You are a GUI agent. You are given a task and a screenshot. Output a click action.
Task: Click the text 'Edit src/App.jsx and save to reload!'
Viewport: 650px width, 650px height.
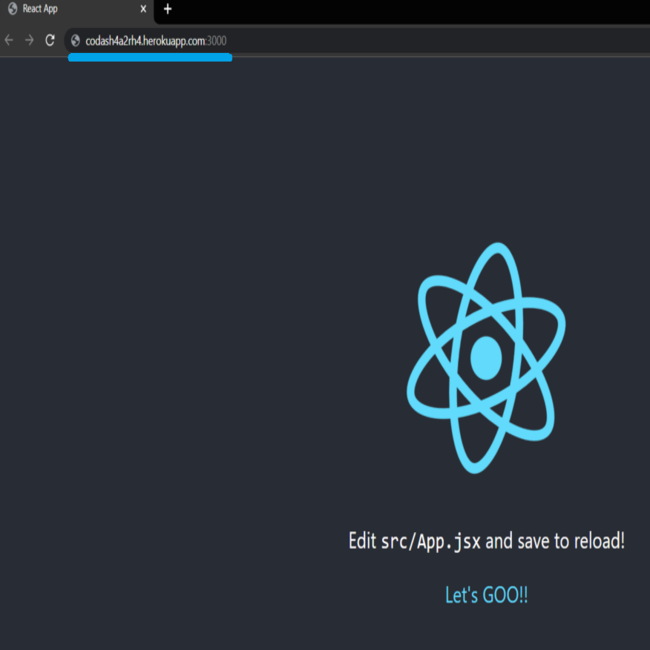(486, 541)
